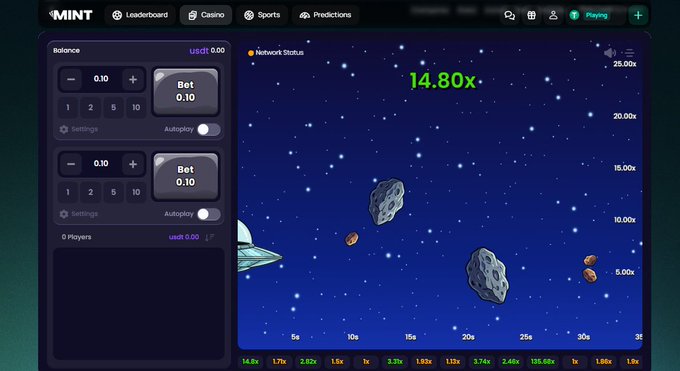
Task: Select preset 2 in first bet panel
Action: click(x=91, y=107)
